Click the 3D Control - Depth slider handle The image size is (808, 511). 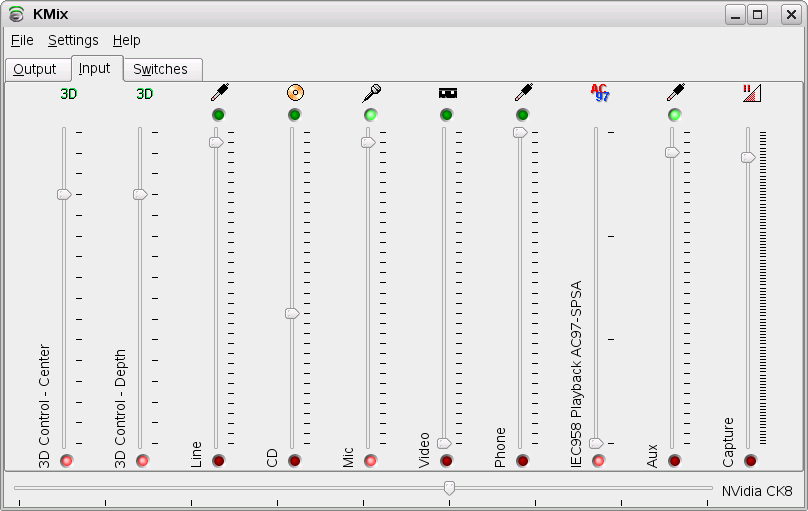[140, 194]
